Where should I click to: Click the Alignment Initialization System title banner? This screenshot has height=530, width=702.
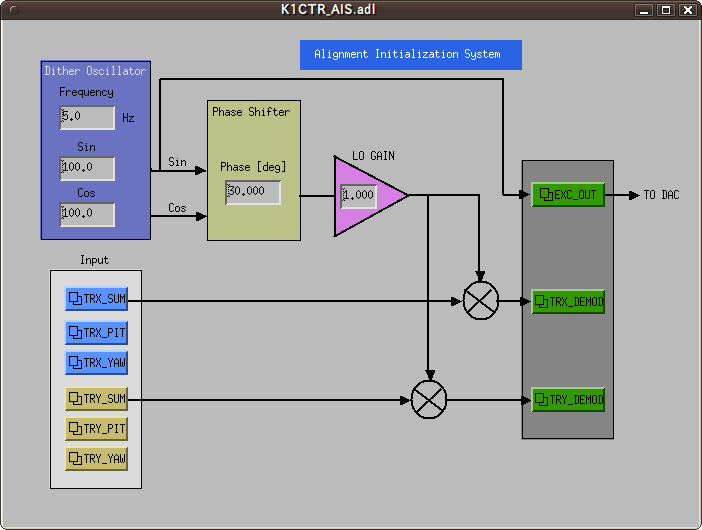tap(410, 54)
